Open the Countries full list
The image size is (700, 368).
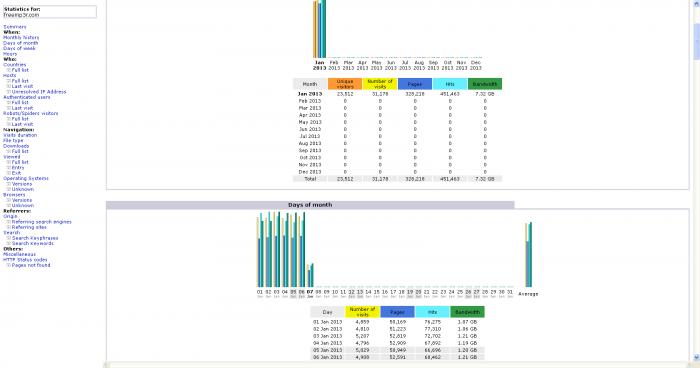point(20,70)
